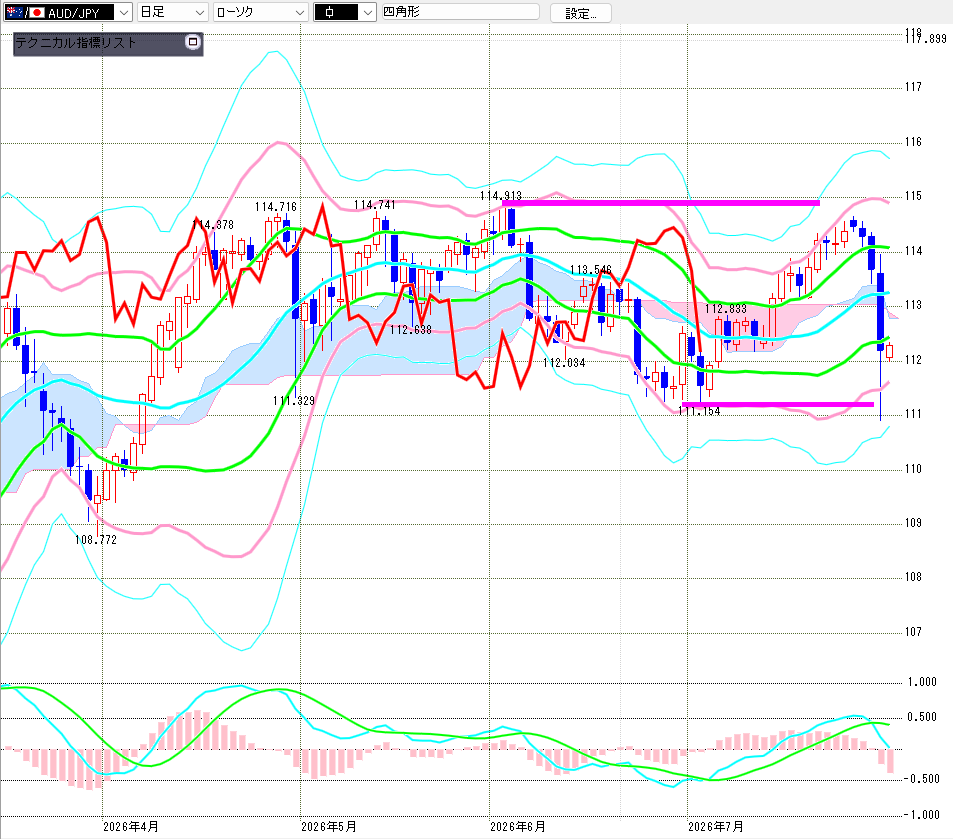Open the AUD/JPY currency pair dropdown arrow
Viewport: 953px width, 839px height.
(x=123, y=12)
